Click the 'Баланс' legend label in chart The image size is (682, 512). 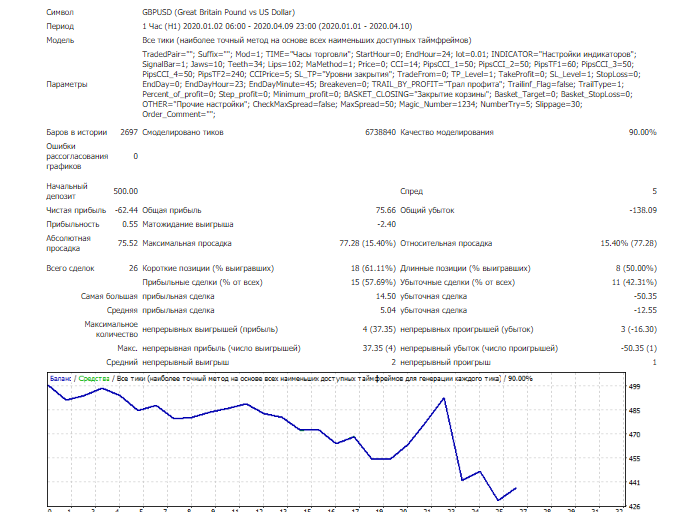click(x=60, y=378)
